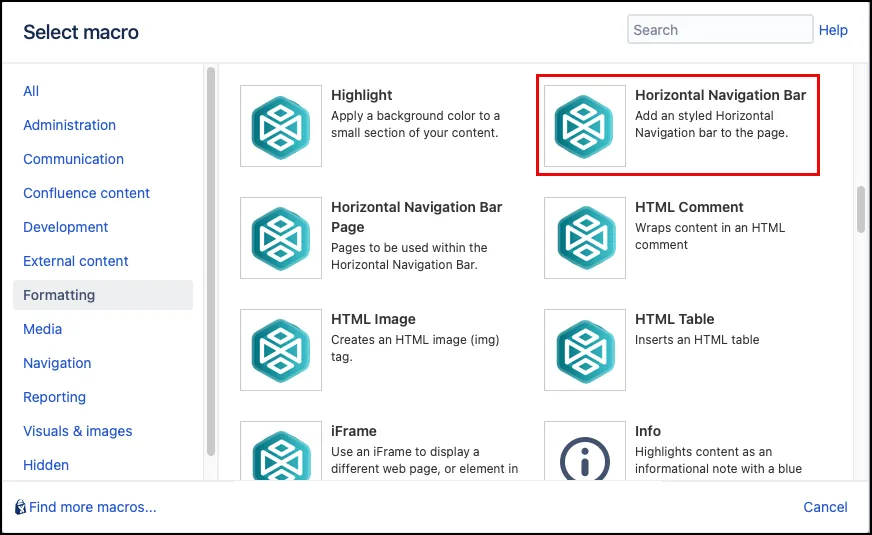Open the External content category

76,261
